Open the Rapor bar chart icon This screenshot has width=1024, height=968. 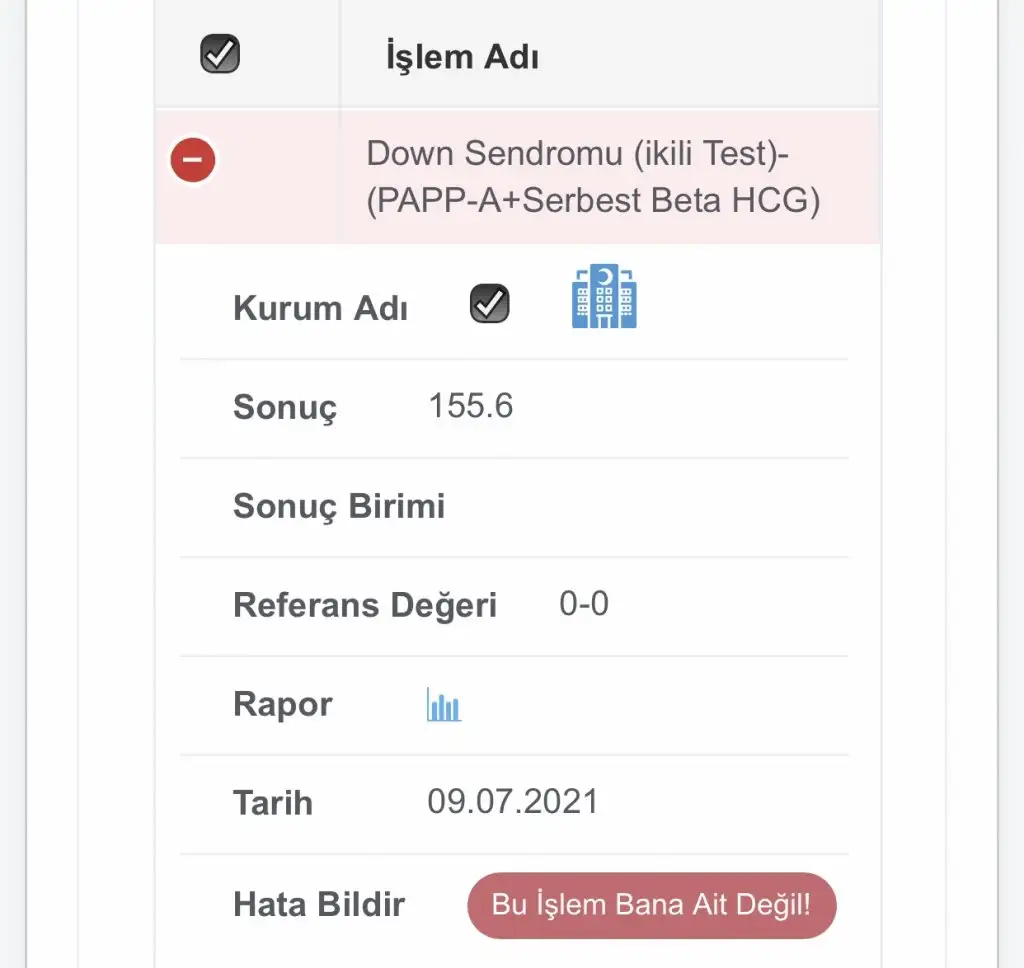coord(443,705)
